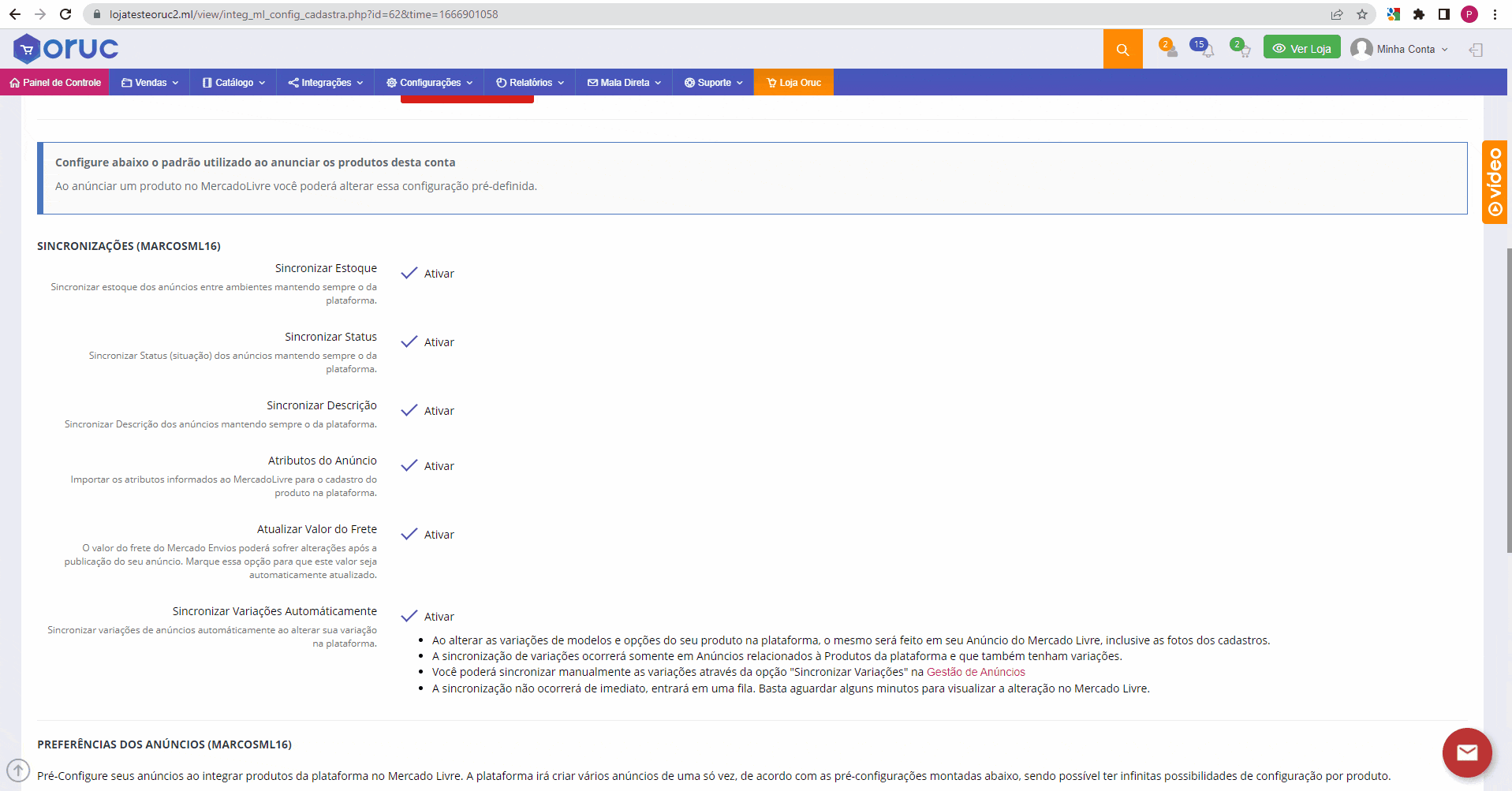Image resolution: width=1512 pixels, height=791 pixels.
Task: Click the logout icon beside Minha Conta
Action: 1476,50
